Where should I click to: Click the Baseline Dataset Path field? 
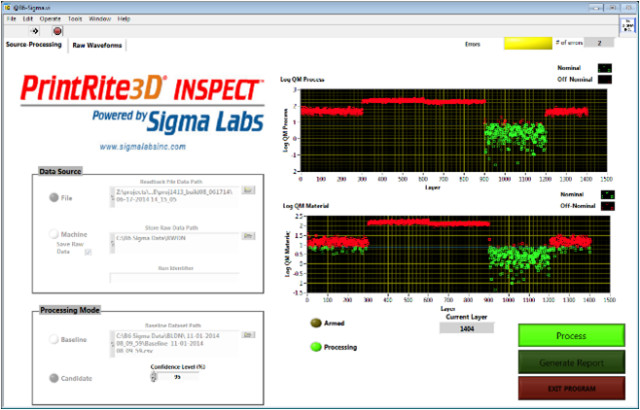click(177, 344)
